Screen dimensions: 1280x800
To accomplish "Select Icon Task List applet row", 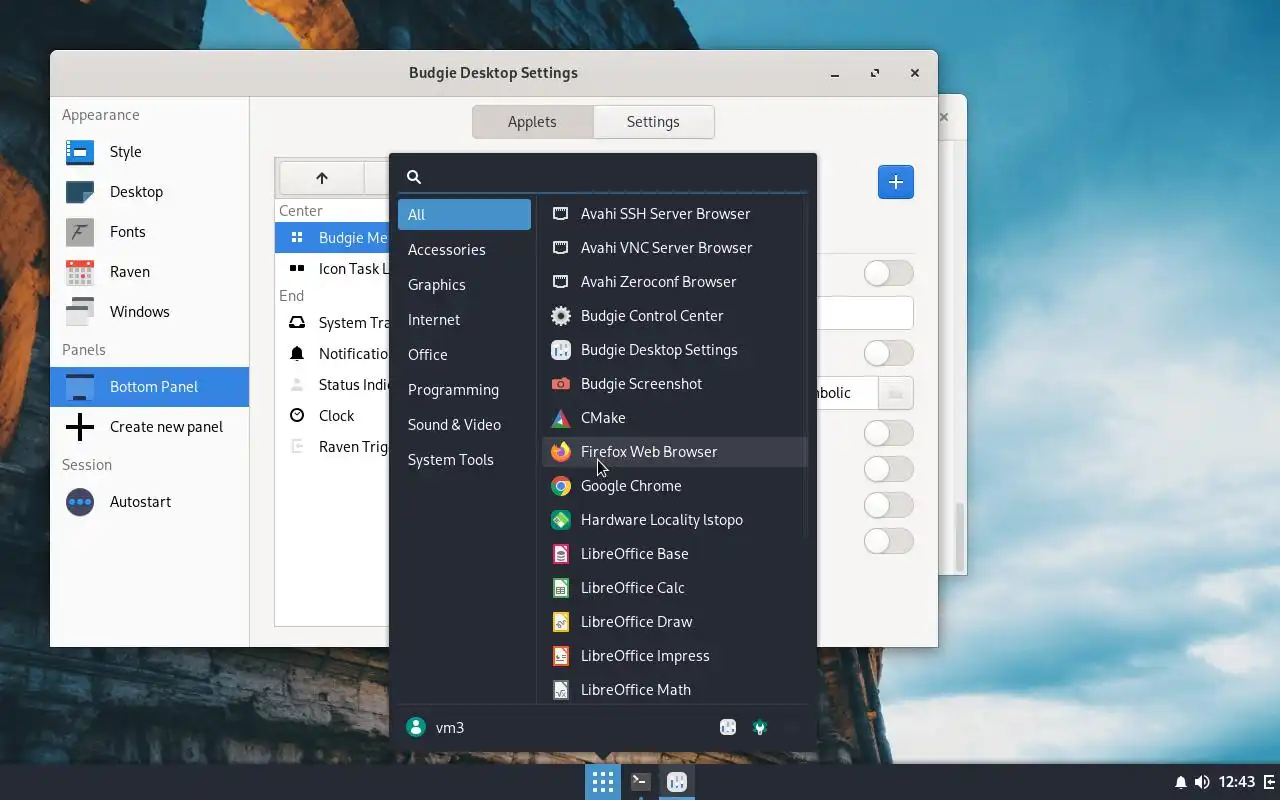I will pyautogui.click(x=332, y=269).
